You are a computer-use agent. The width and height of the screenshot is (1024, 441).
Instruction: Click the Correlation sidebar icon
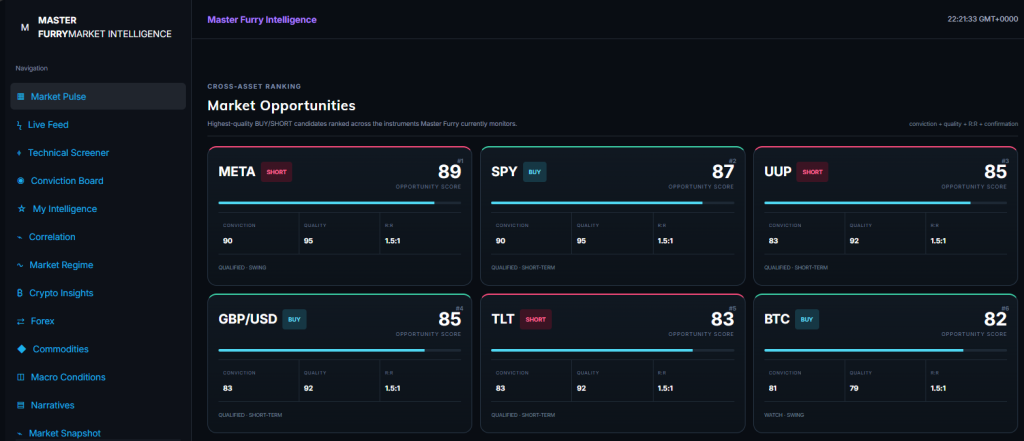(20, 237)
